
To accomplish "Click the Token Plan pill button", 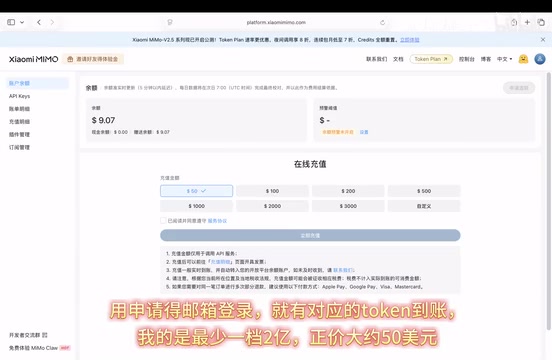I will [431, 59].
